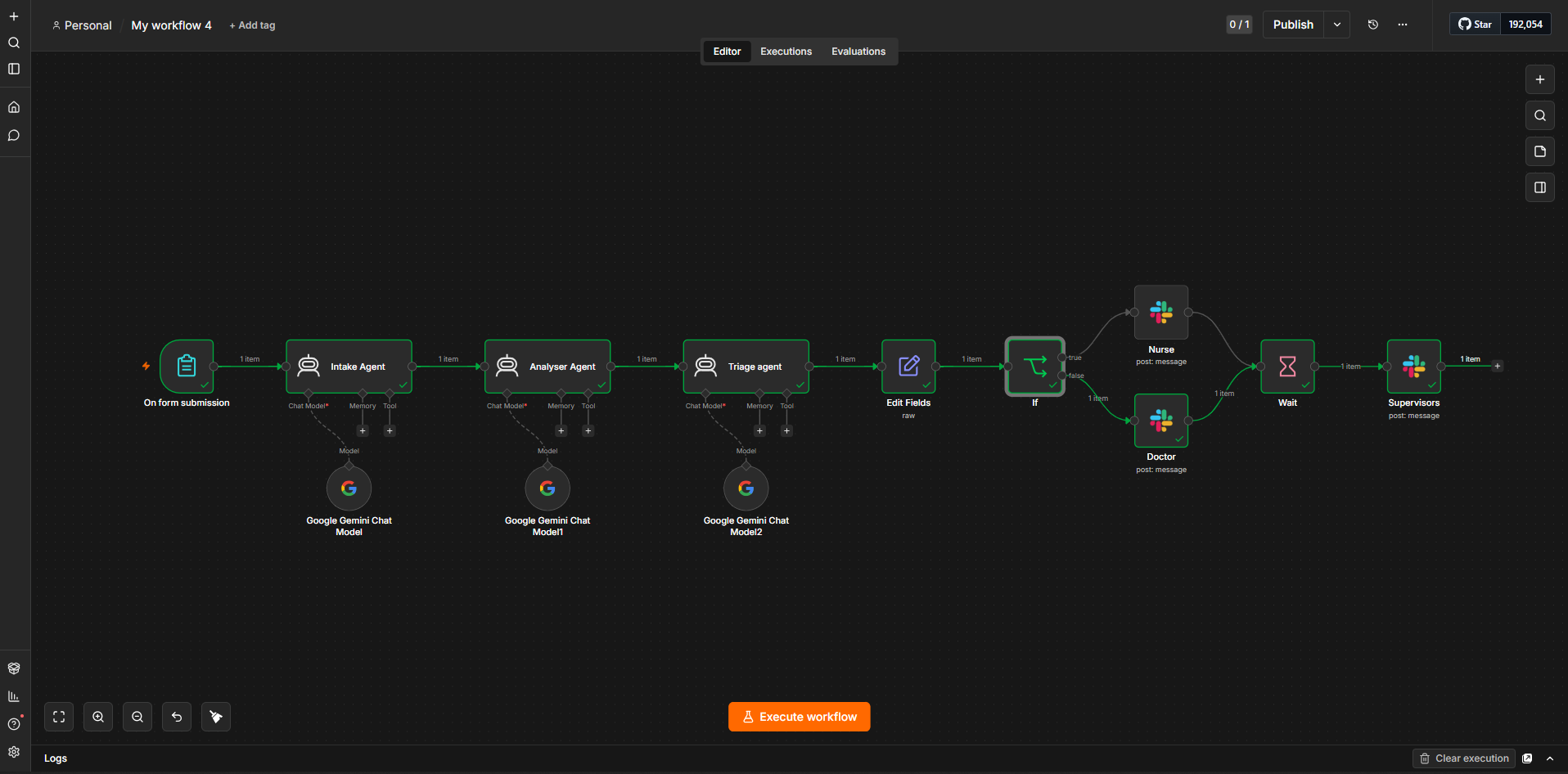1568x774 pixels.
Task: Open the Analyser Agent node
Action: tap(547, 367)
